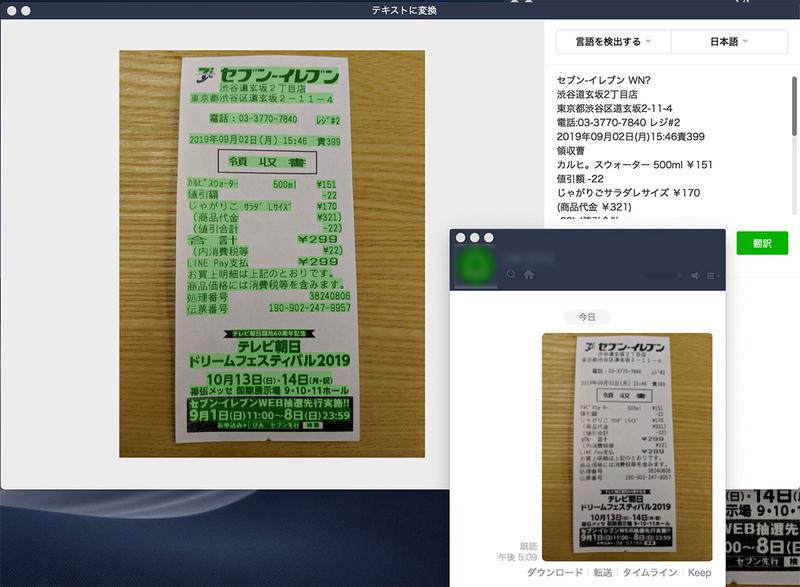The image size is (800, 587).
Task: Click highlighted LINE Pay支払 line on receipt
Action: [x=263, y=262]
